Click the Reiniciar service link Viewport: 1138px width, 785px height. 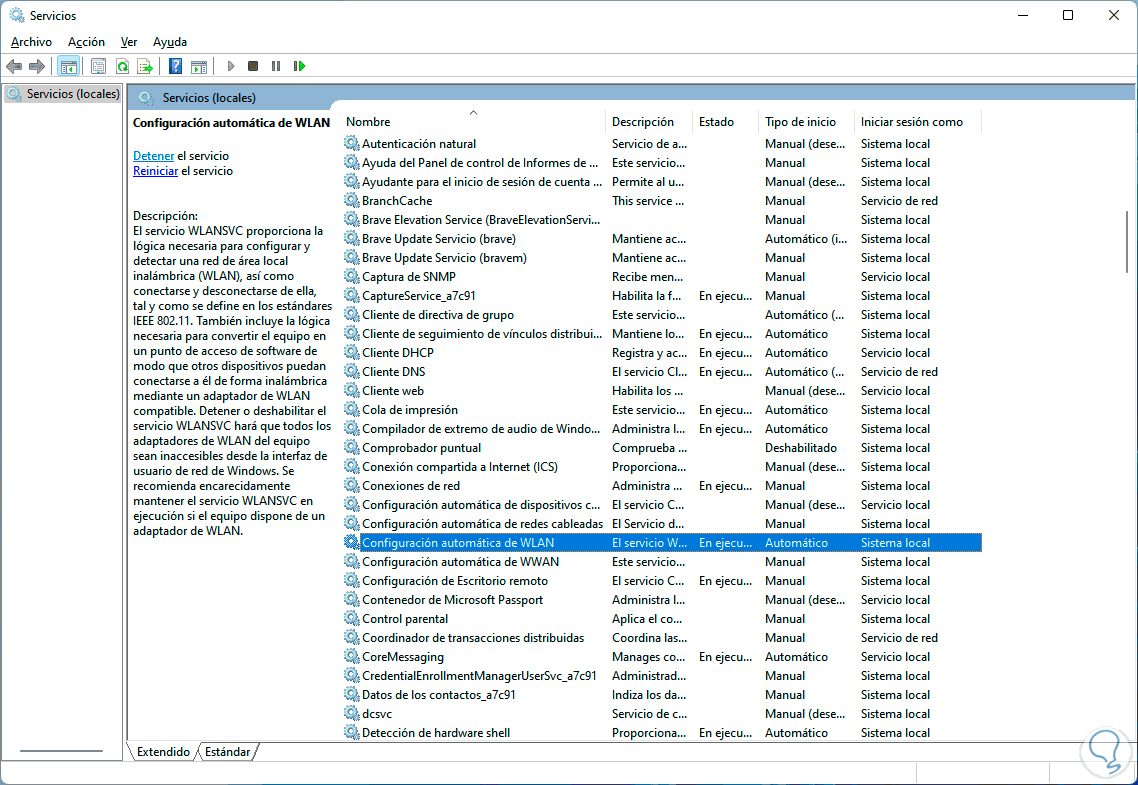[x=155, y=171]
